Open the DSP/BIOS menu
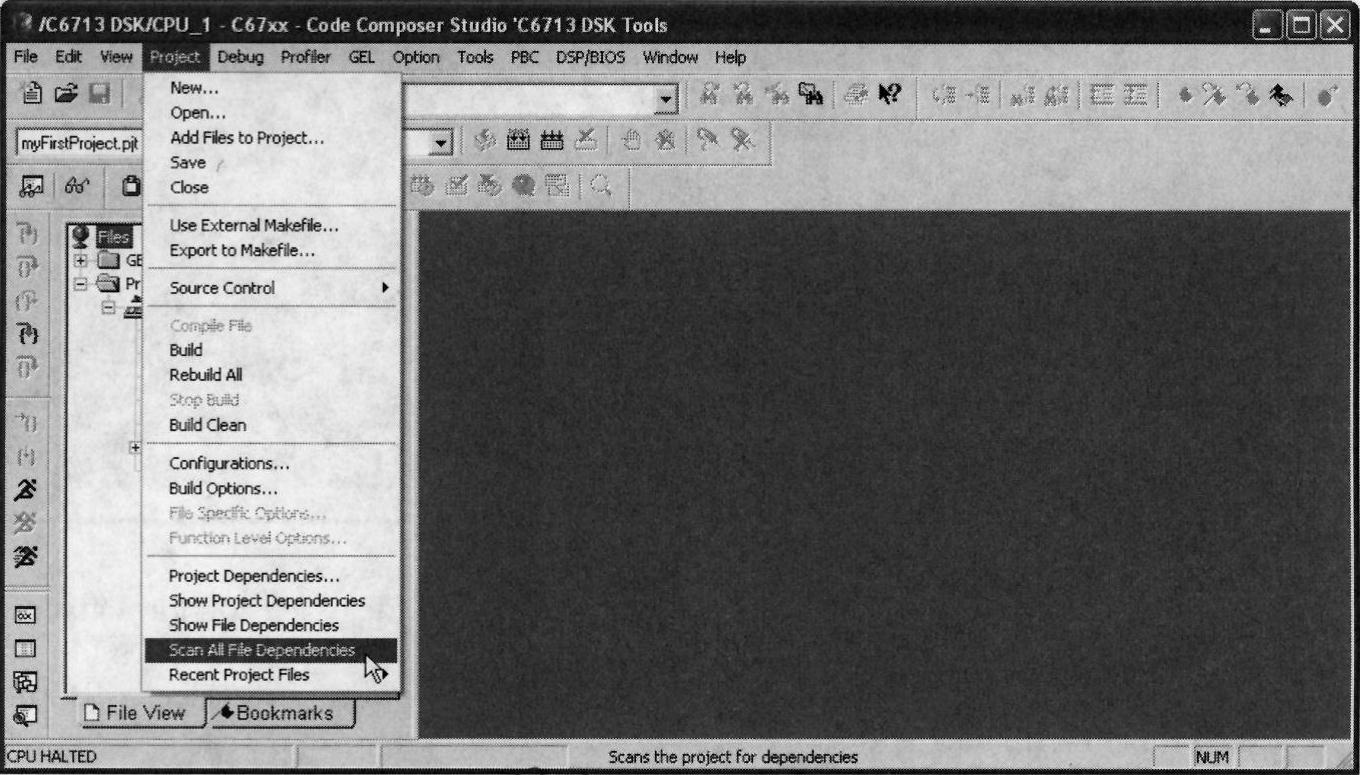The image size is (1360, 775). pyautogui.click(x=589, y=57)
